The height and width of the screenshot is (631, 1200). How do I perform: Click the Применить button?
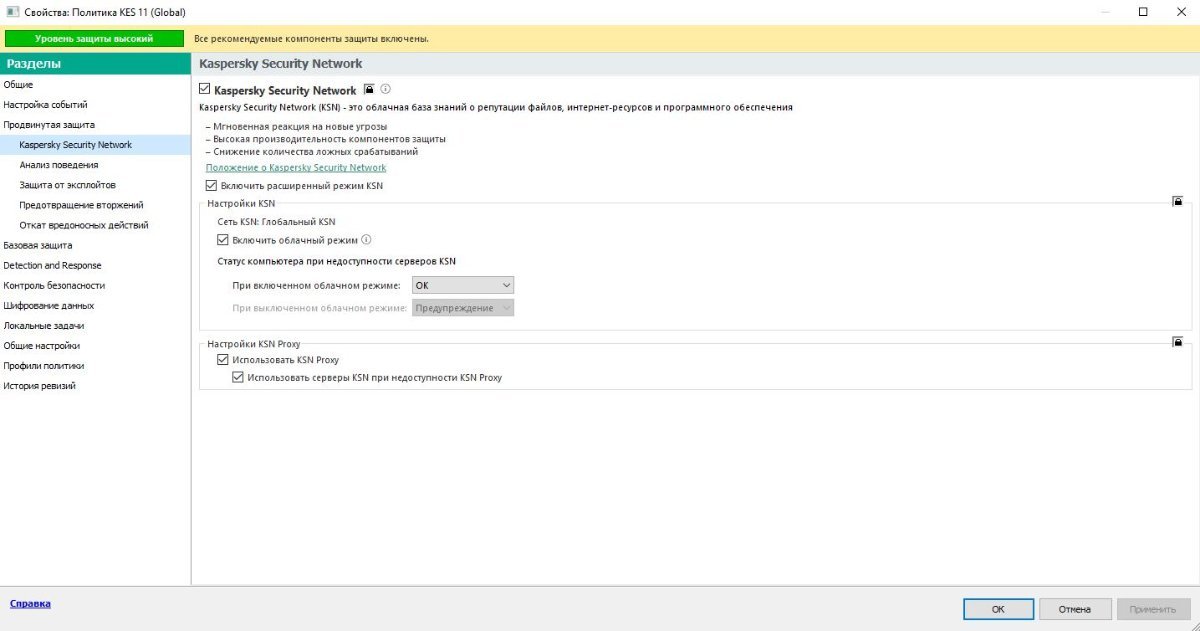coord(1152,608)
